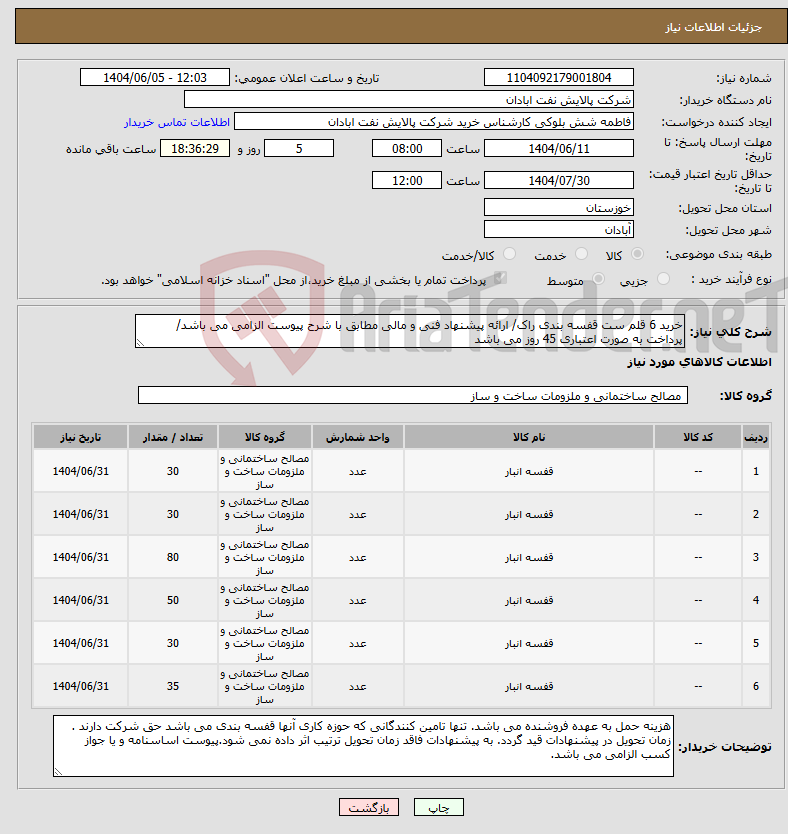
Task: Click the goods group field مصالح ساختمانی
Action: [413, 395]
